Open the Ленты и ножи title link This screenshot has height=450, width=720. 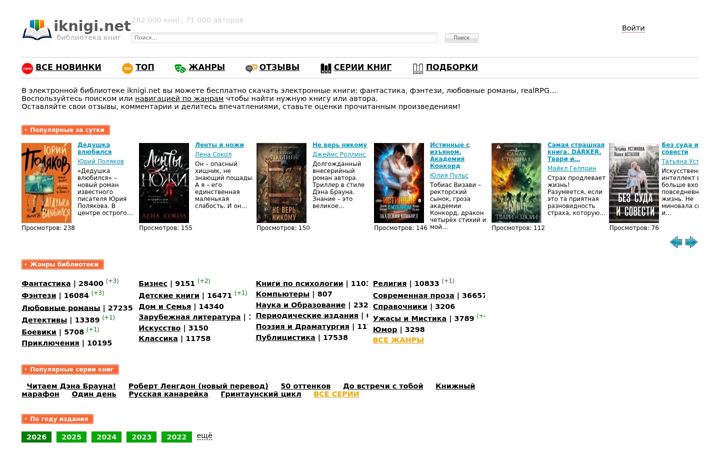(219, 145)
